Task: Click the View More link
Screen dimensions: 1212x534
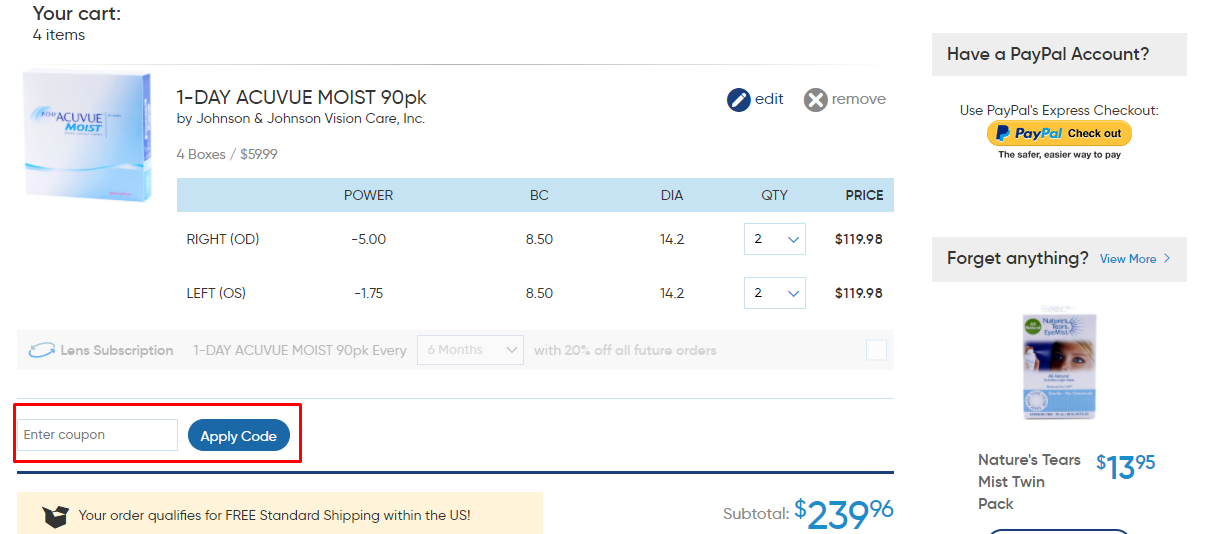Action: click(1128, 259)
